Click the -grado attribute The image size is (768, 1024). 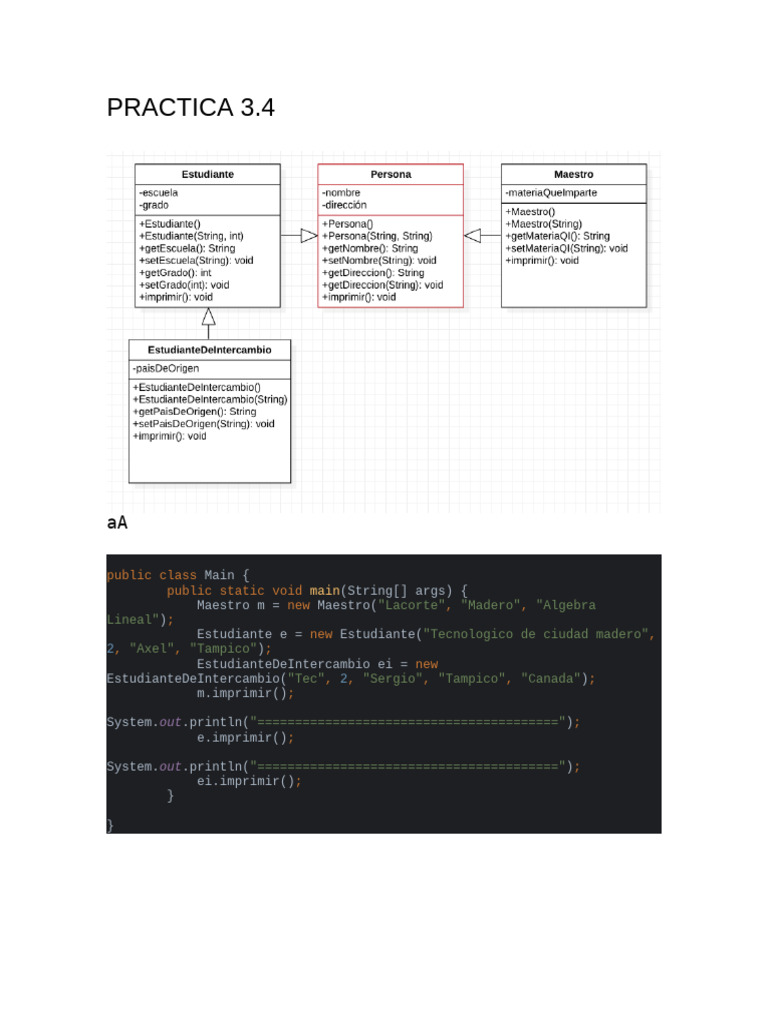pos(153,205)
